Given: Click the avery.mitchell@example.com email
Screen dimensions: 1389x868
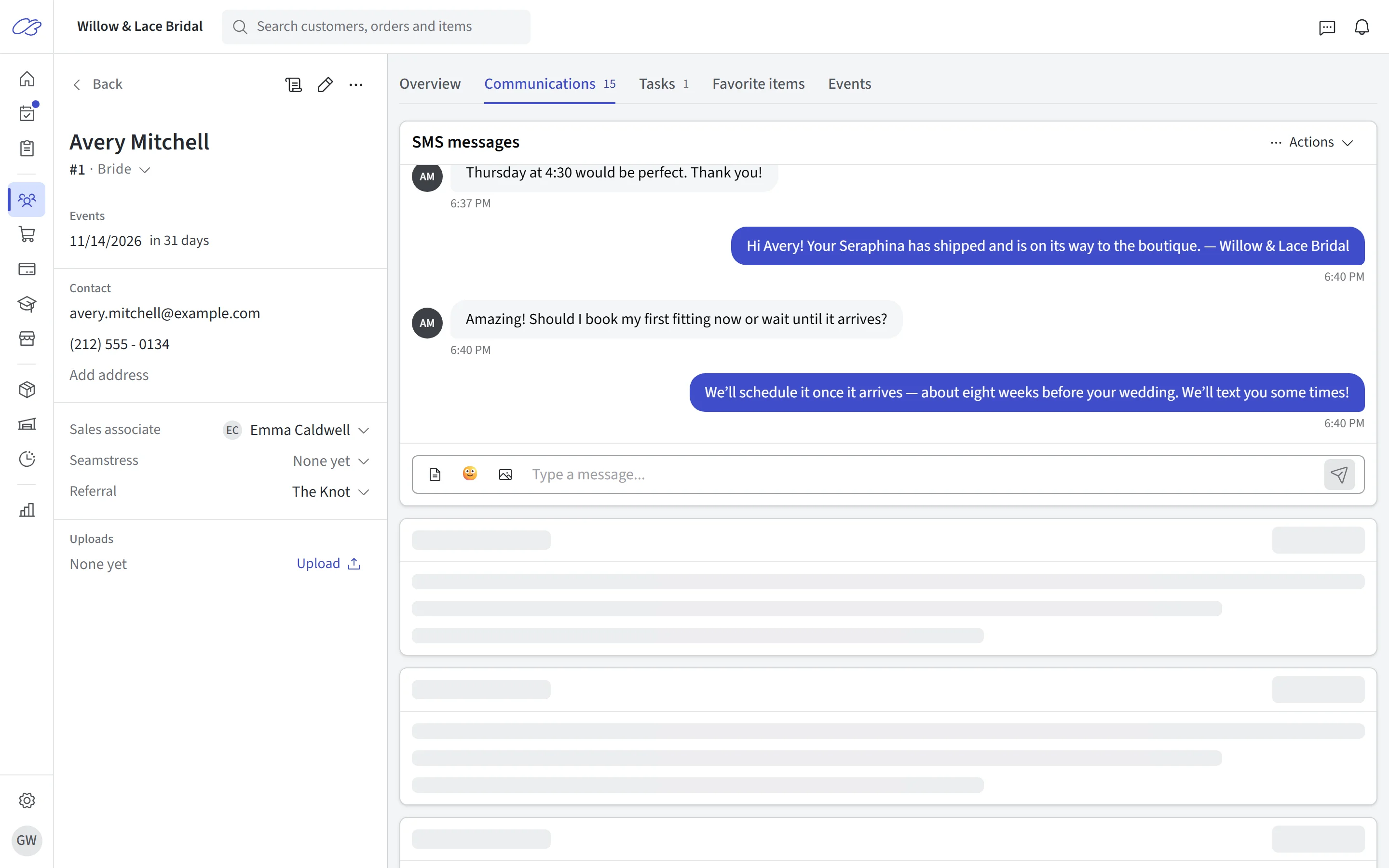Looking at the screenshot, I should point(165,313).
